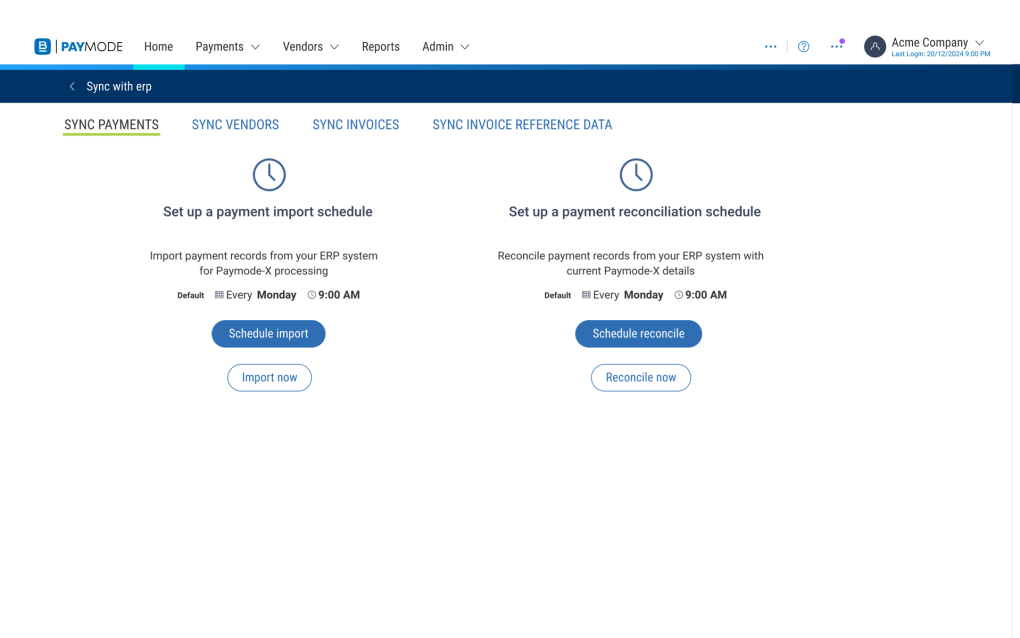The height and width of the screenshot is (638, 1020).
Task: Click the calendar icon under the import description
Action: [x=219, y=295]
